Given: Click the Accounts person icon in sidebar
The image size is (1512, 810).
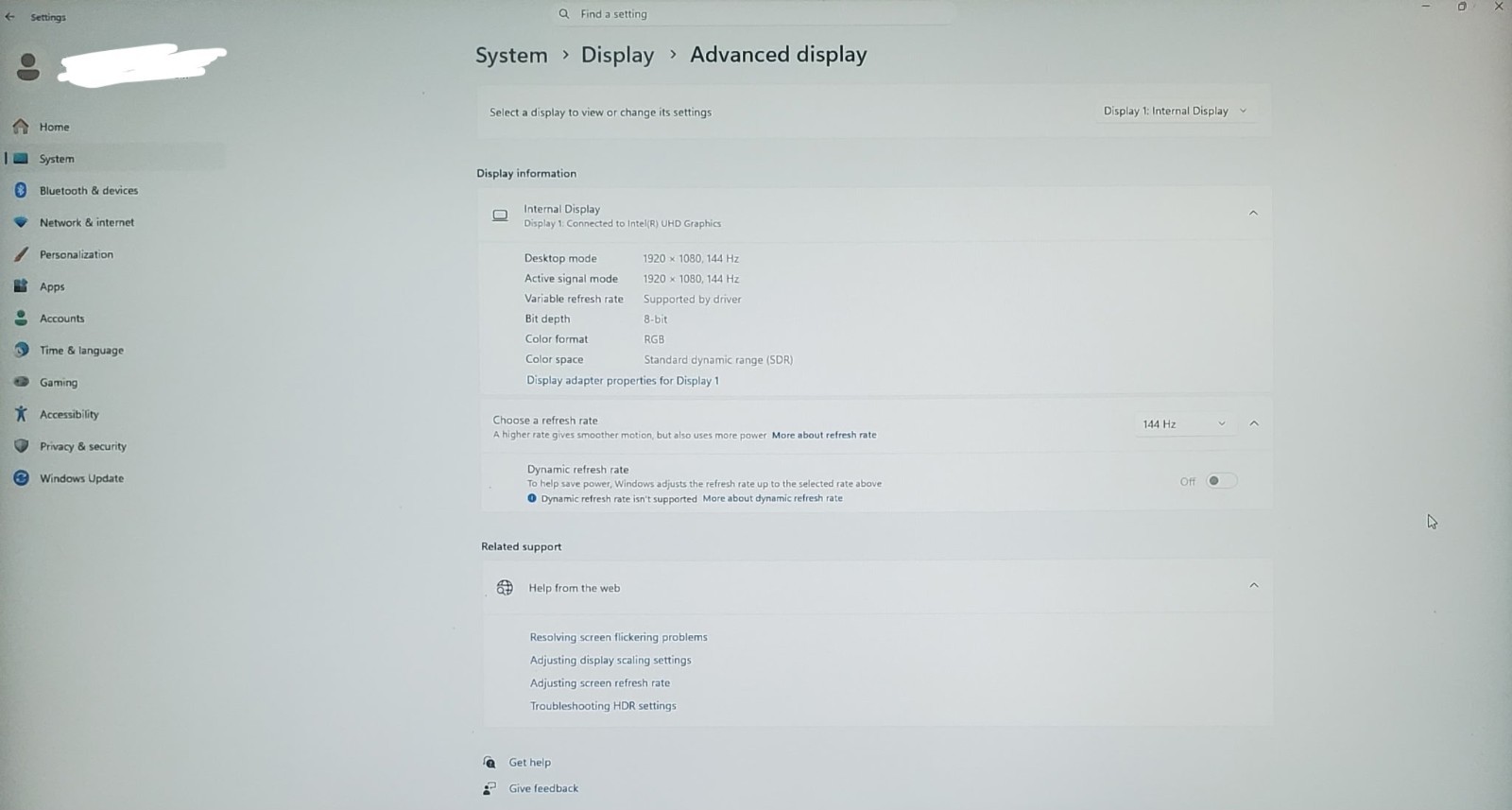Looking at the screenshot, I should (x=21, y=318).
